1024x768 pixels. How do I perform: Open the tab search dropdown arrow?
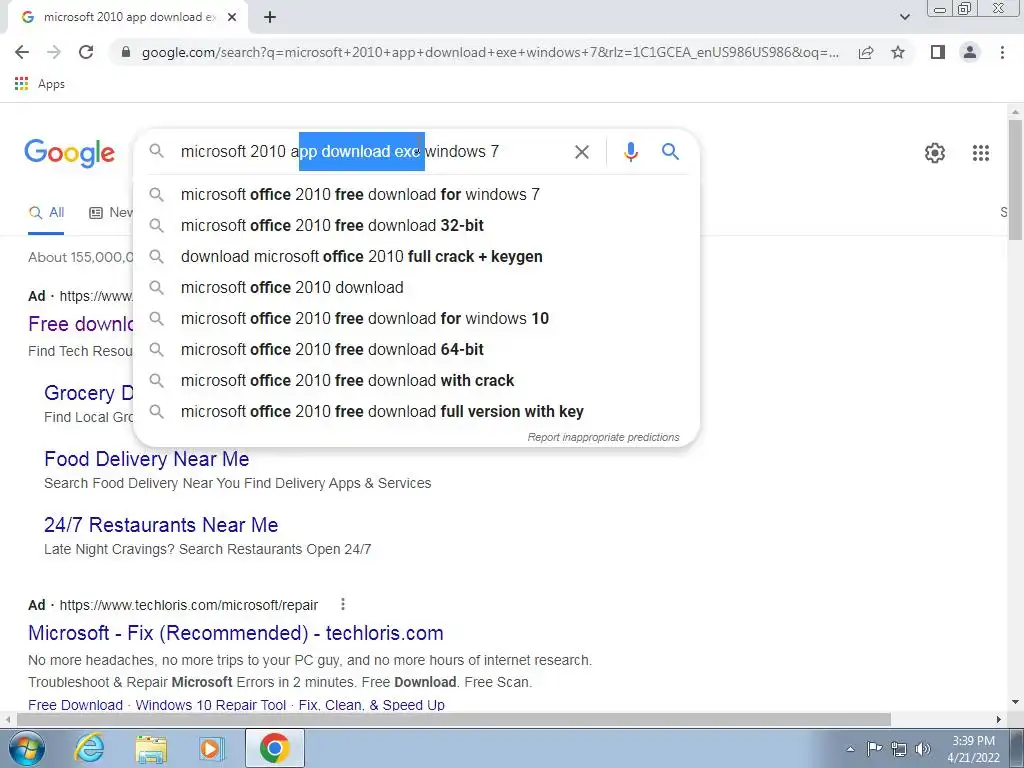coord(904,17)
